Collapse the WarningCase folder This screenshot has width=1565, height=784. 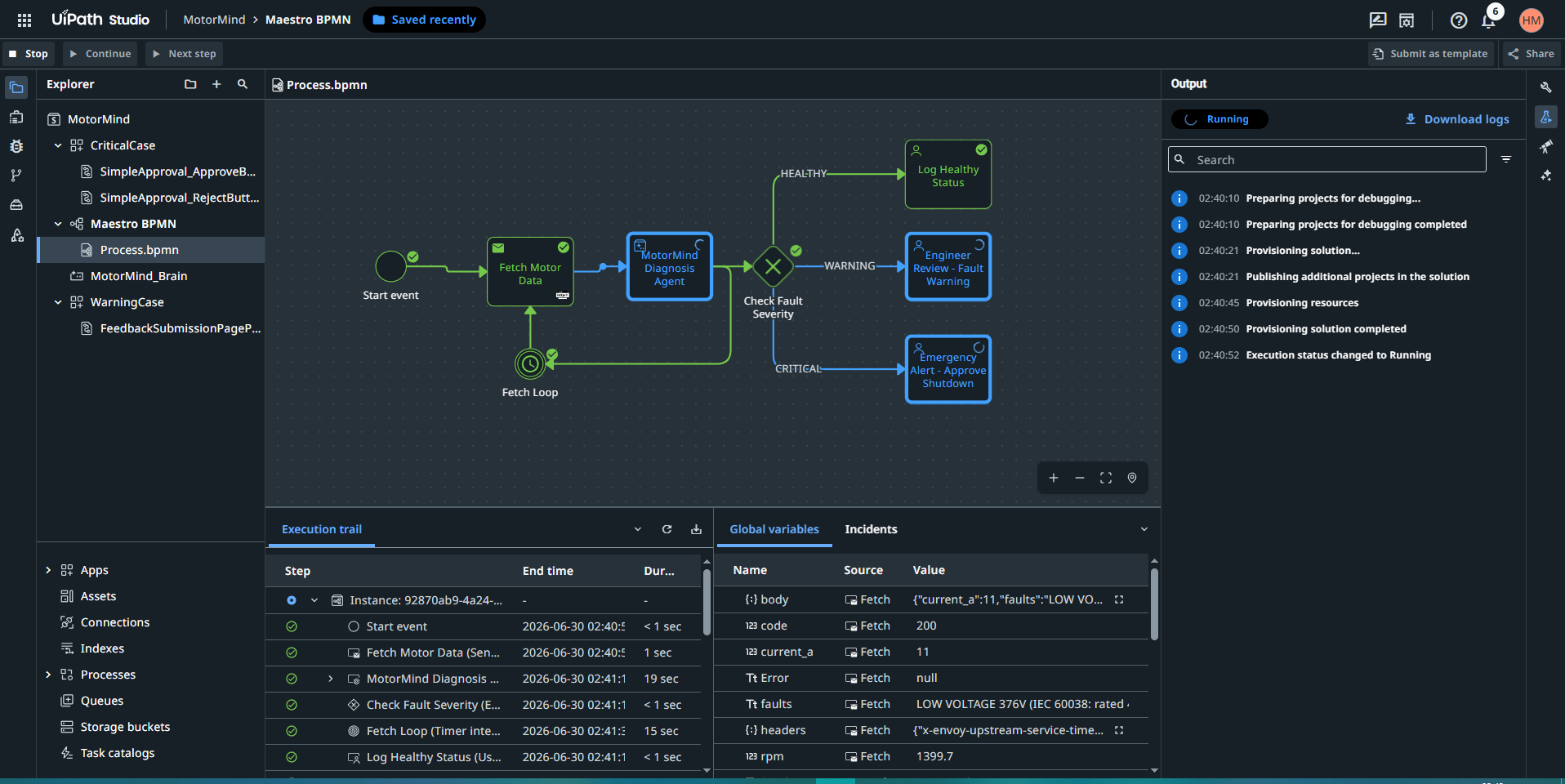(x=58, y=302)
